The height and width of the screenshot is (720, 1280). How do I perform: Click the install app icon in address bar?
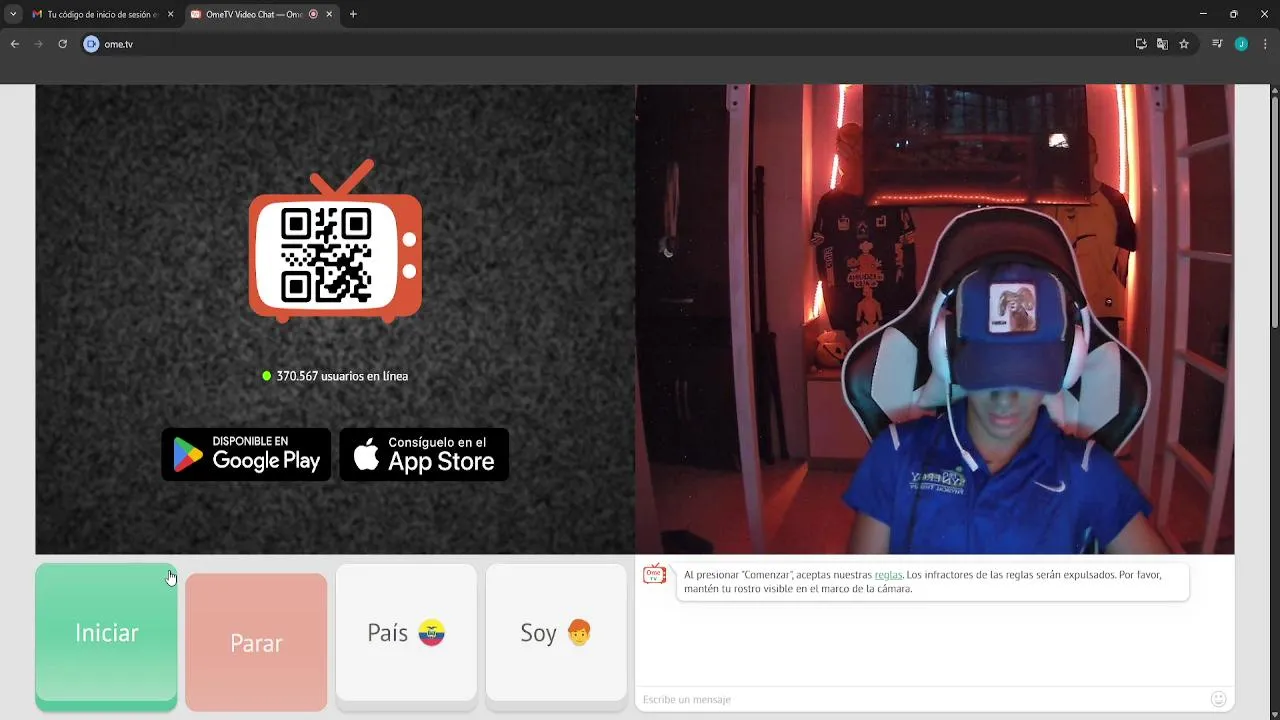pyautogui.click(x=1141, y=44)
